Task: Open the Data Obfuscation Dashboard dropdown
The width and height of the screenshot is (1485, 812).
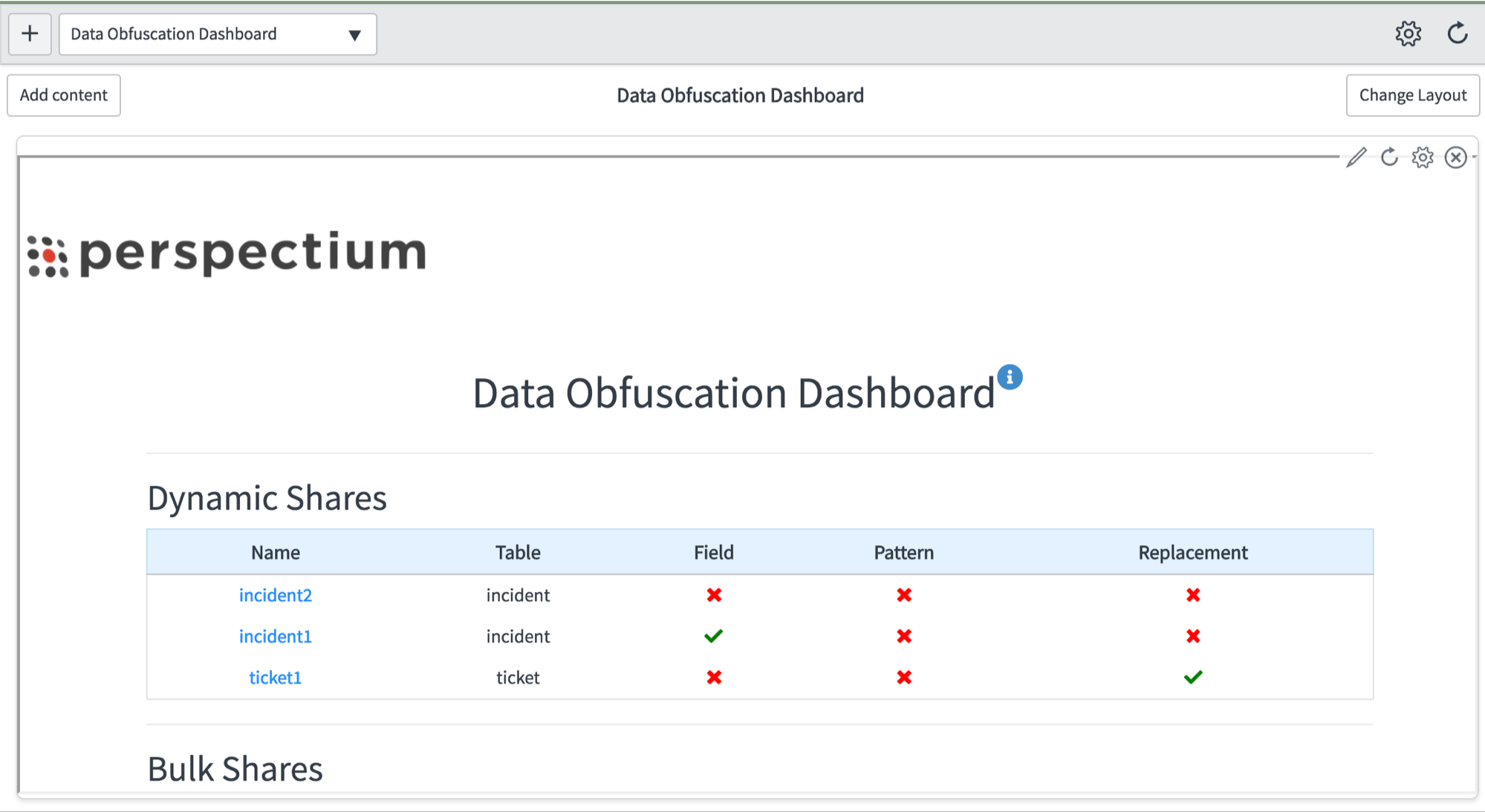Action: (x=218, y=34)
